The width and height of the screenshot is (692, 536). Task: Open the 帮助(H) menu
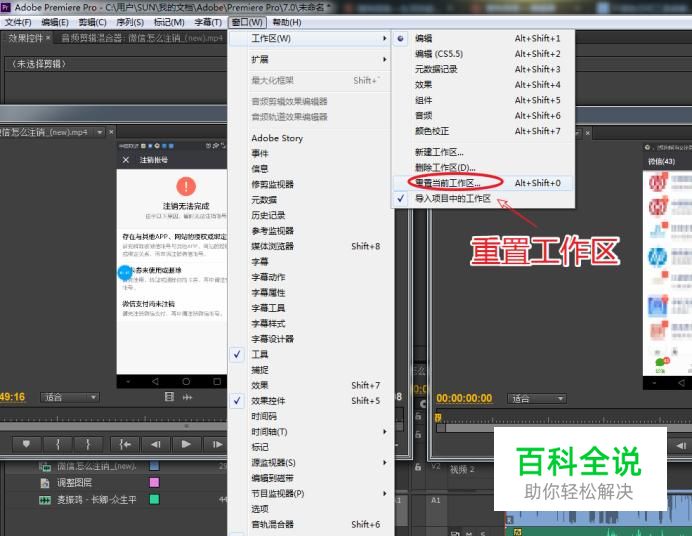pos(287,22)
